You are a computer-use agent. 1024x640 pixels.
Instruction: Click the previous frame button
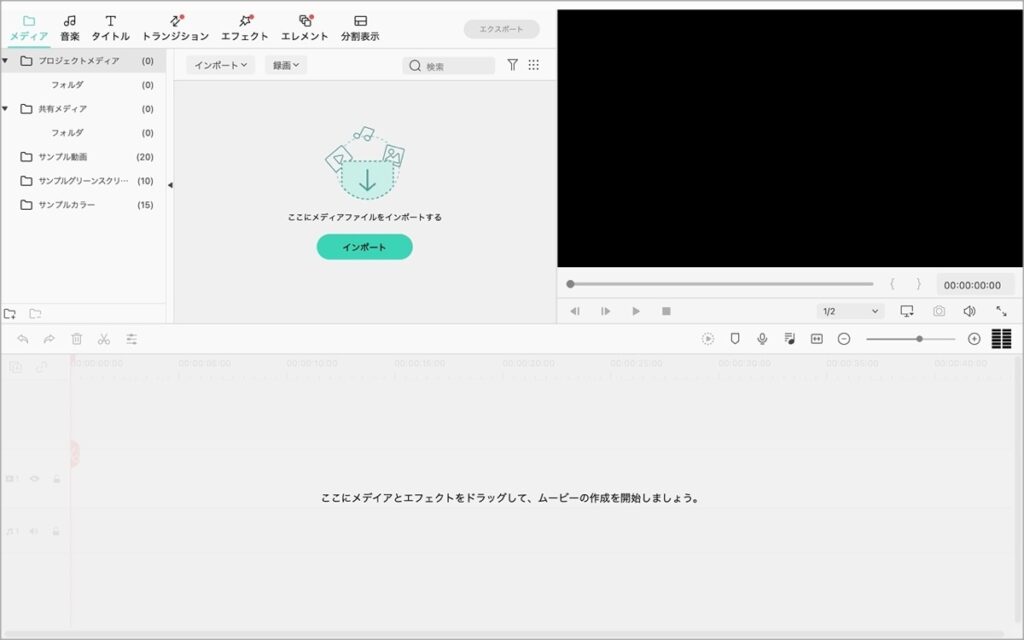point(575,312)
